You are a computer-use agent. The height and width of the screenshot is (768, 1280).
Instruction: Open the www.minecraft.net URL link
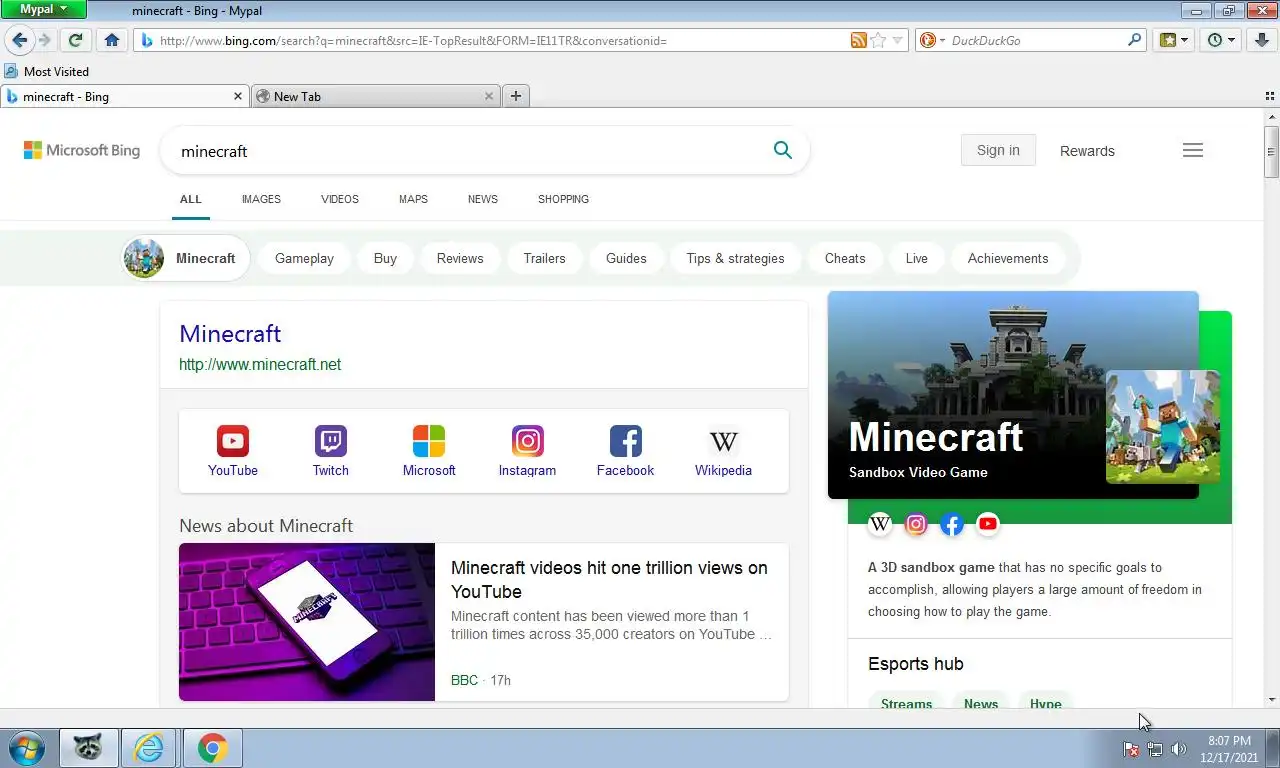point(260,364)
